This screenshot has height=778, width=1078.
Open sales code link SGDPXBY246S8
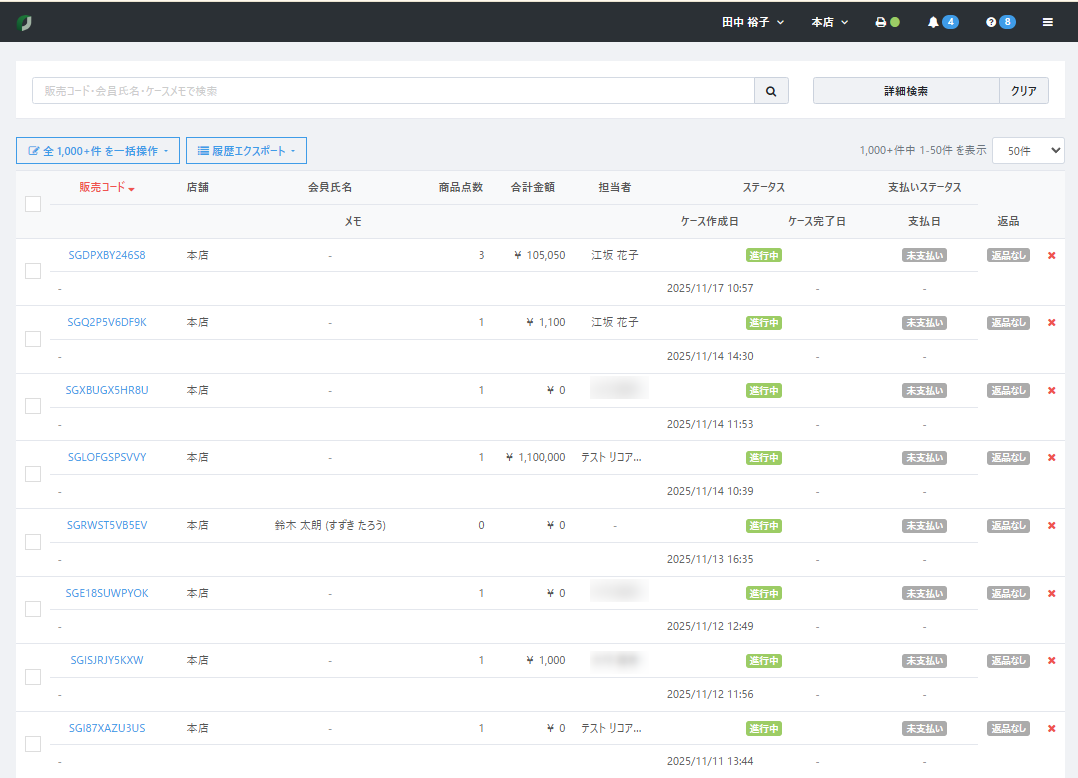click(x=107, y=255)
